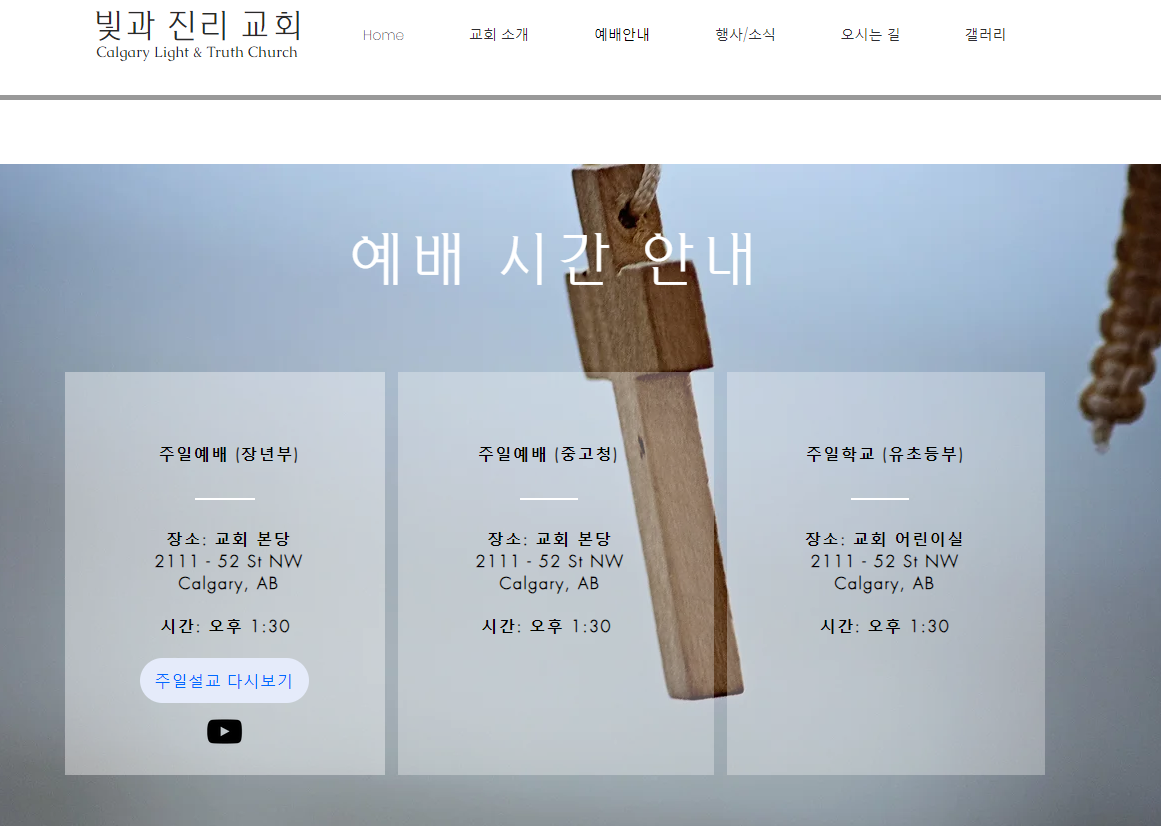Open the 교회 소개 menu

pyautogui.click(x=499, y=35)
